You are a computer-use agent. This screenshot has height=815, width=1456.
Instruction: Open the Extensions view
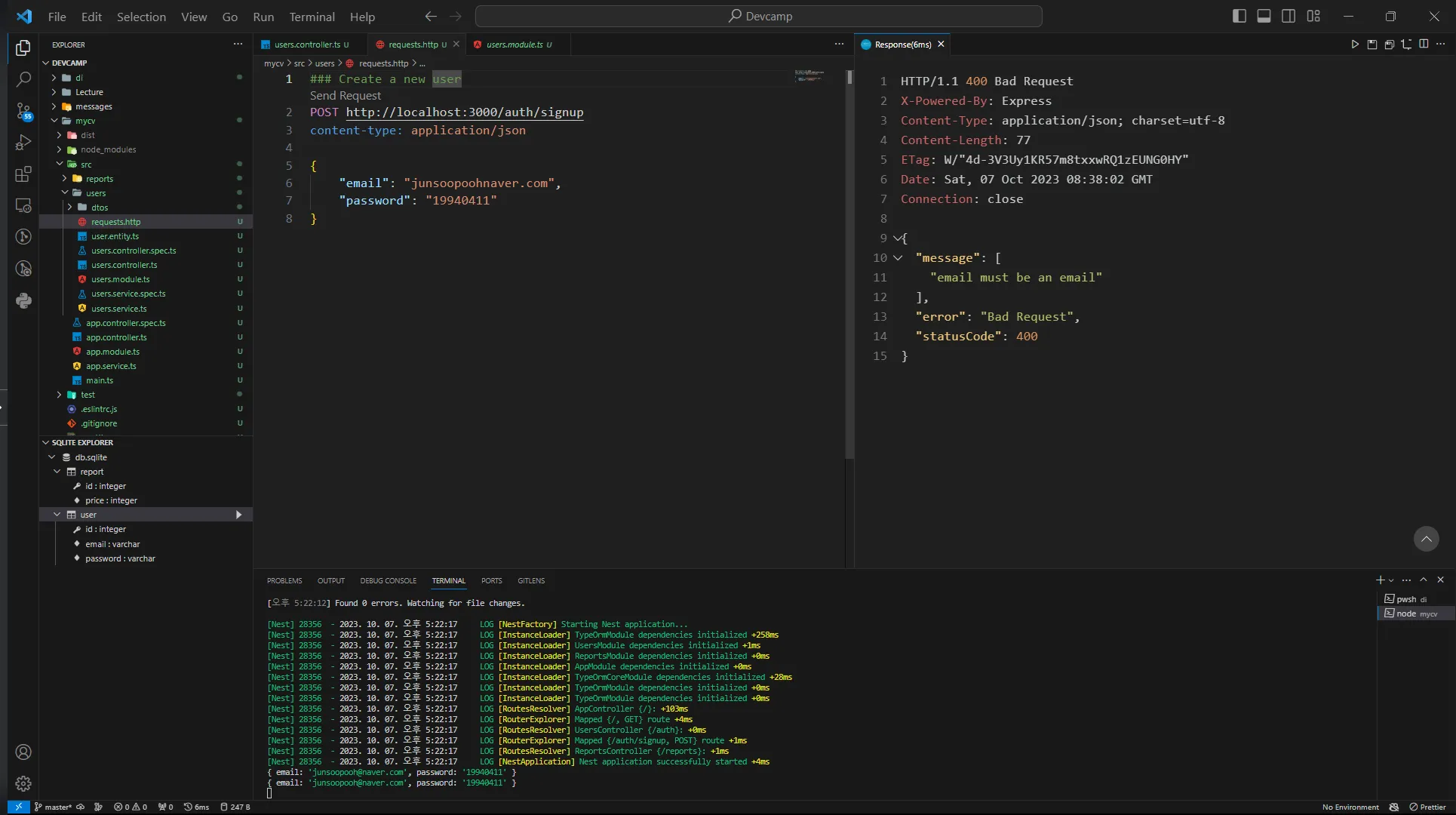[23, 174]
